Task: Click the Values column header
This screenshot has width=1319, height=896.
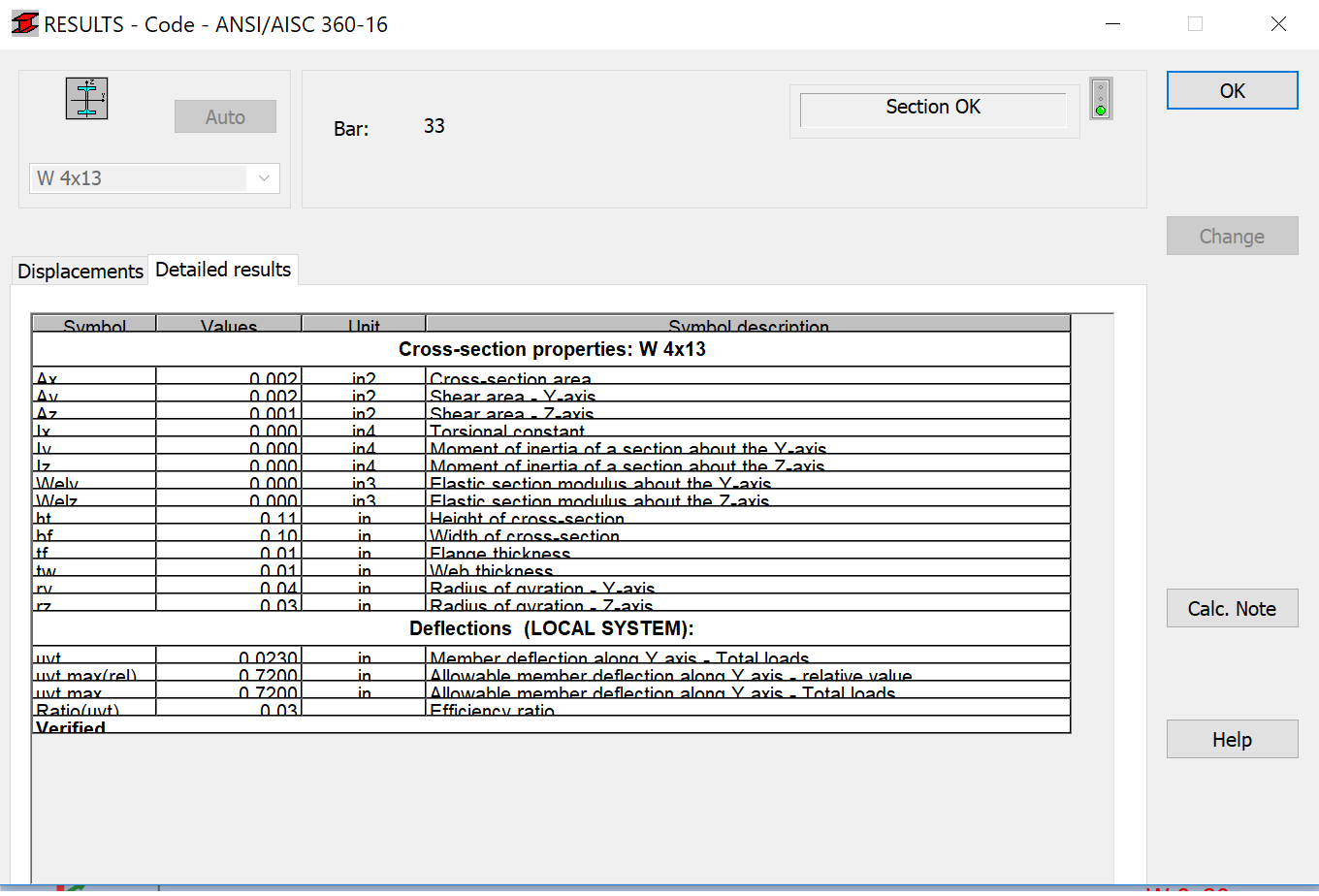Action: coord(229,326)
